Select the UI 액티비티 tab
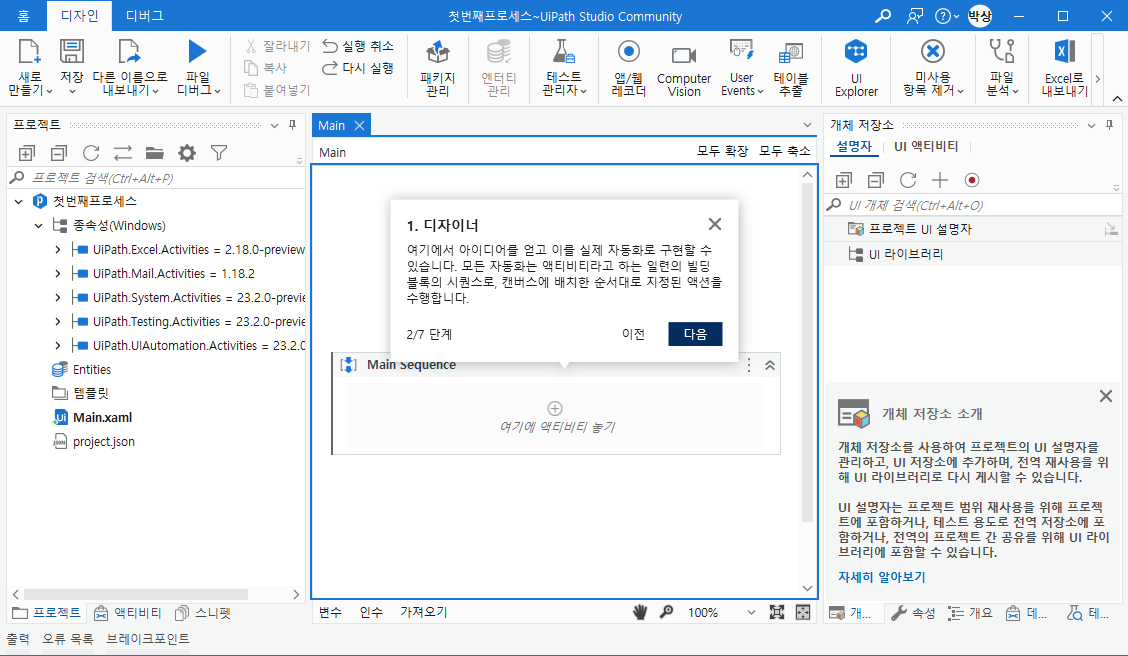Viewport: 1128px width, 656px height. tap(926, 146)
